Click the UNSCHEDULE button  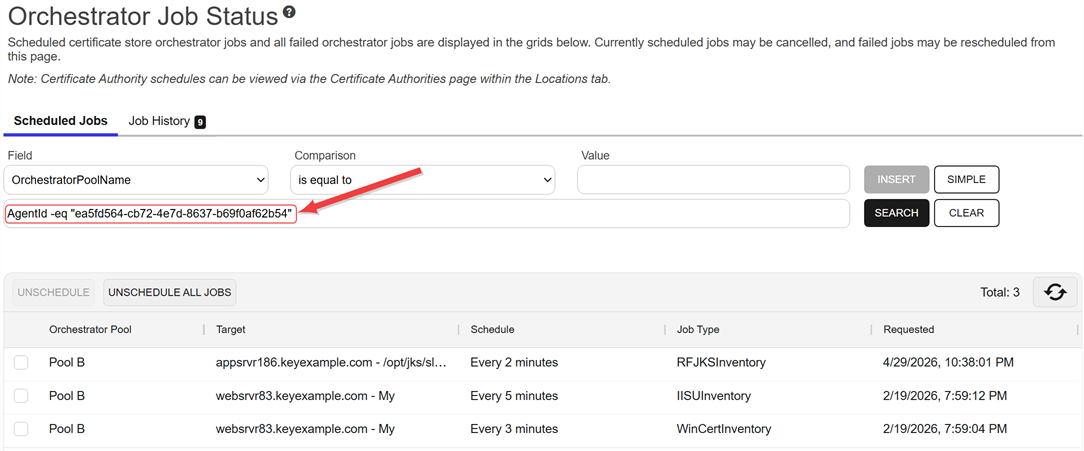(x=53, y=292)
